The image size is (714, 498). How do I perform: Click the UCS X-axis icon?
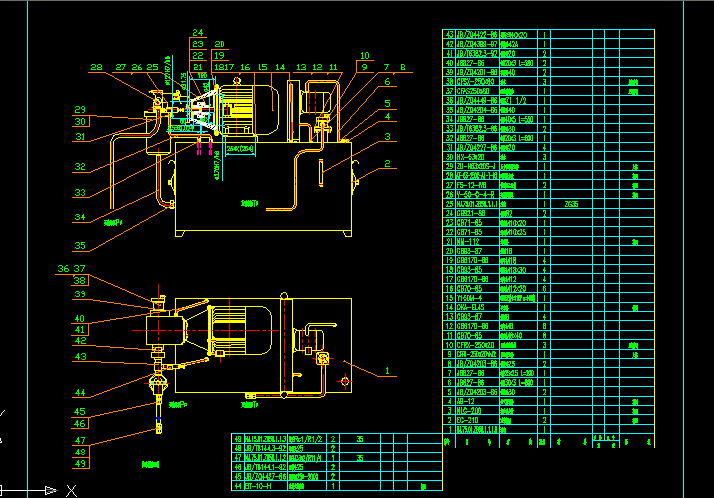tap(69, 489)
